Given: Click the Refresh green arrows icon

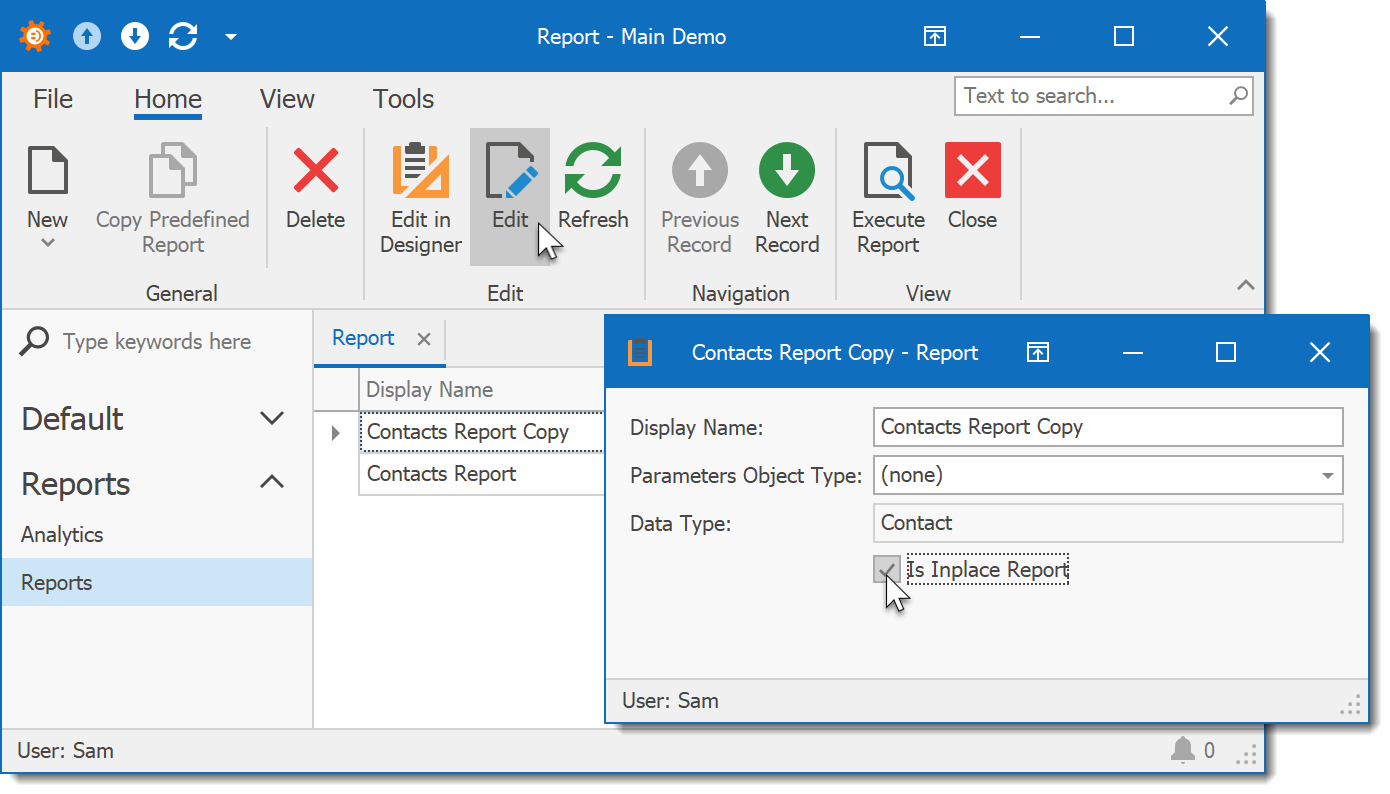Looking at the screenshot, I should pos(593,171).
